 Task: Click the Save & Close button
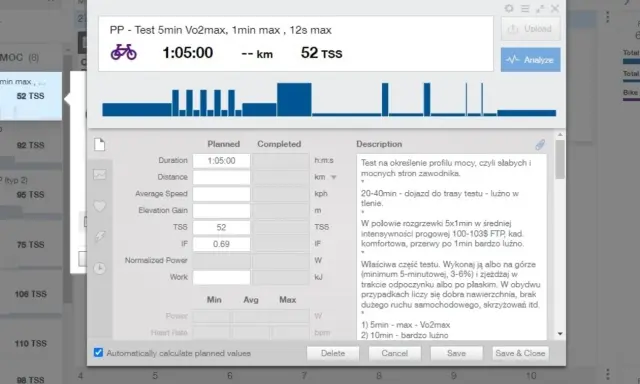(x=520, y=353)
